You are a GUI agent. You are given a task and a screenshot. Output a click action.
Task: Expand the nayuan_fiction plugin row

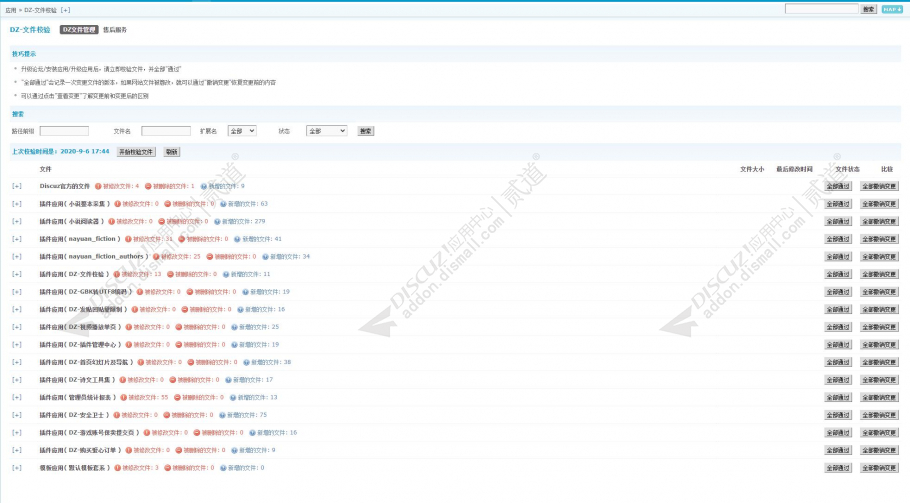click(x=17, y=239)
